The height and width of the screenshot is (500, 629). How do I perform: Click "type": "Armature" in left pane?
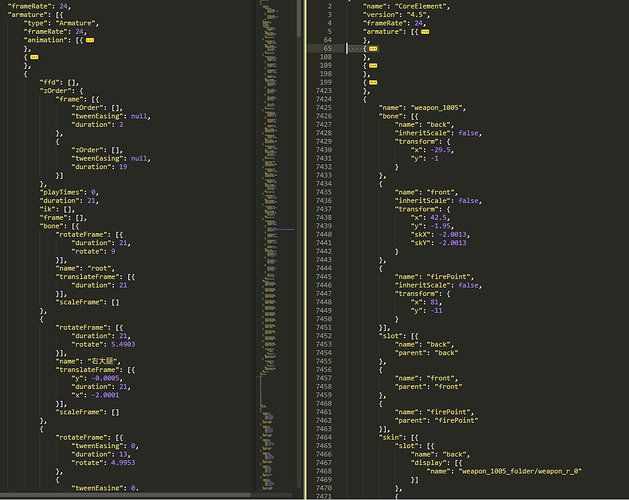[x=61, y=23]
